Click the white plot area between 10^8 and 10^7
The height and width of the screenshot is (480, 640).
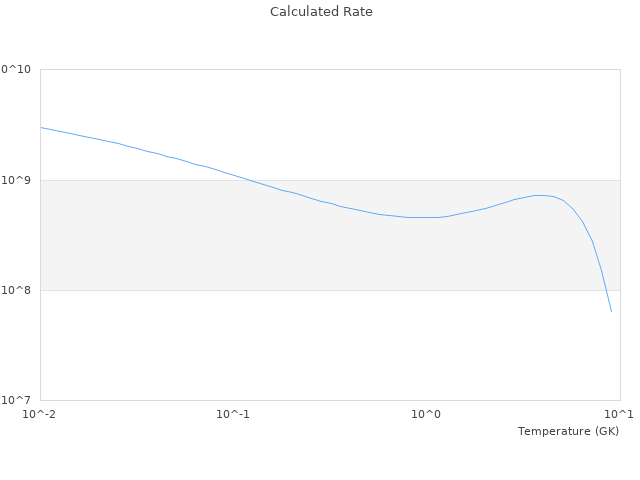300,345
